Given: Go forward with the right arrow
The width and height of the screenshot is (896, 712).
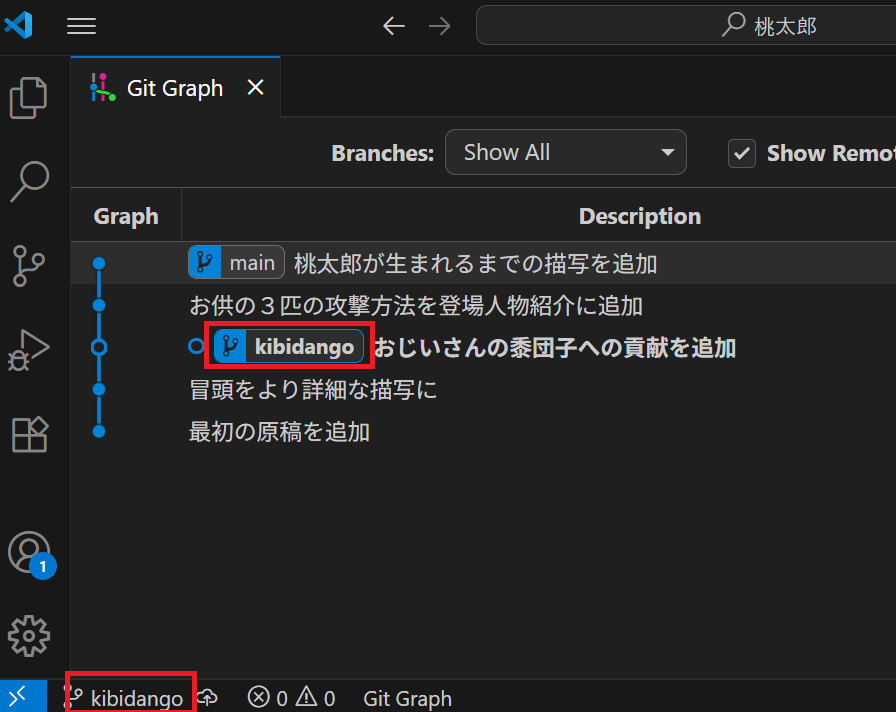Looking at the screenshot, I should click(x=439, y=26).
